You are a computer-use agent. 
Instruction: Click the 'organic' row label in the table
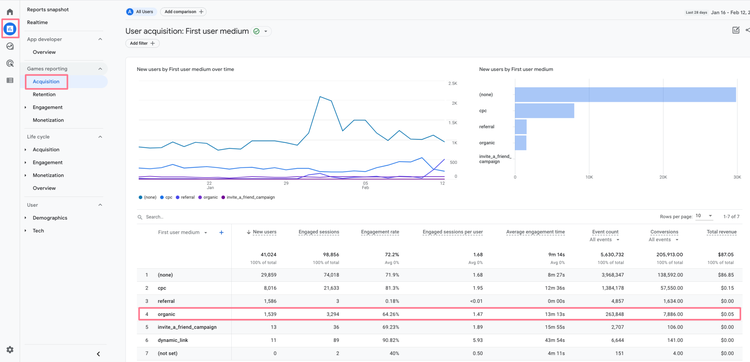click(166, 314)
